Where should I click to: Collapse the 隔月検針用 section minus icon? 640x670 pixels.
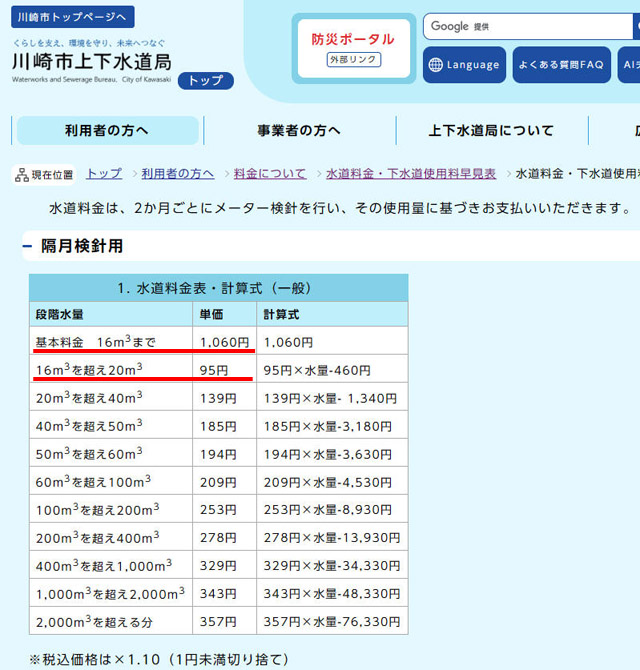(x=27, y=246)
